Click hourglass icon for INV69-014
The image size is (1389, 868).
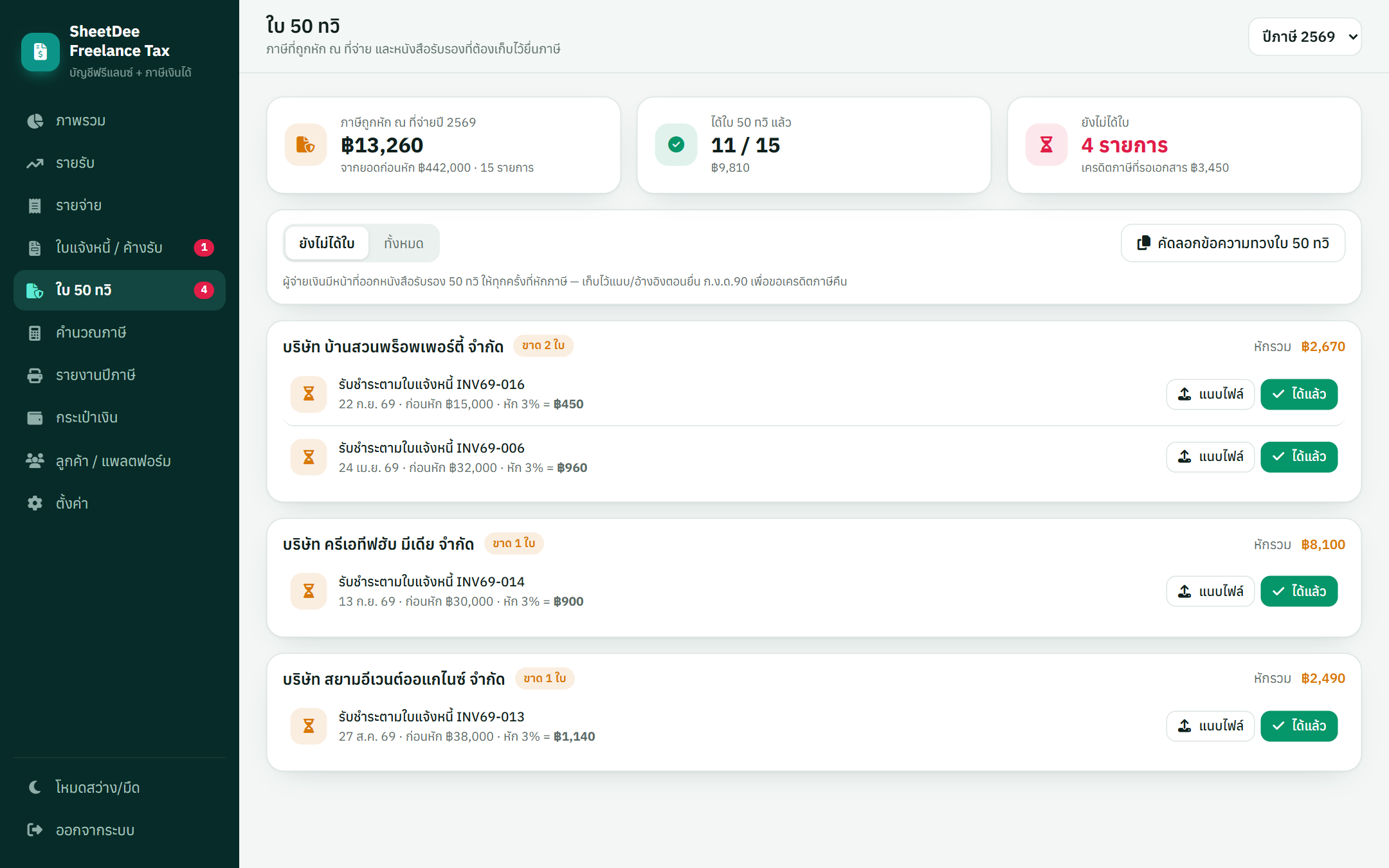click(309, 591)
